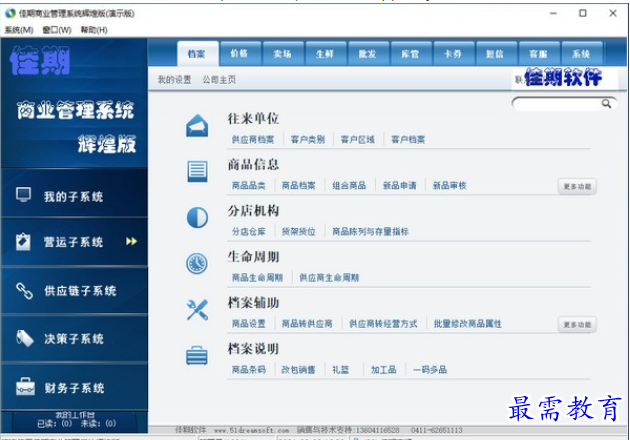Switch to the 价格 tab
The height and width of the screenshot is (440, 630).
point(239,54)
